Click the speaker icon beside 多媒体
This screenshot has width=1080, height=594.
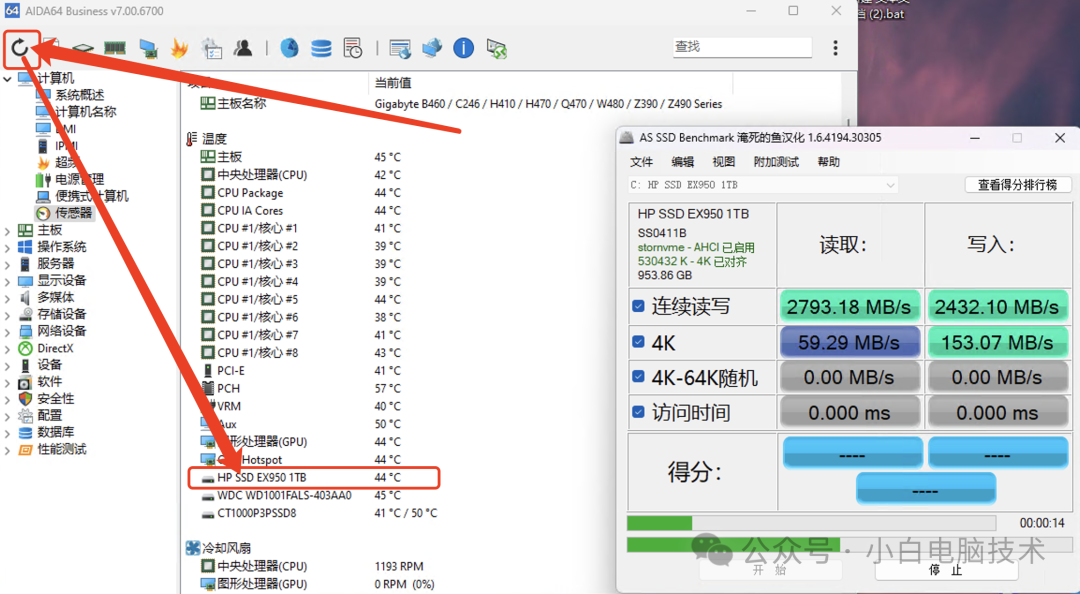[x=25, y=297]
